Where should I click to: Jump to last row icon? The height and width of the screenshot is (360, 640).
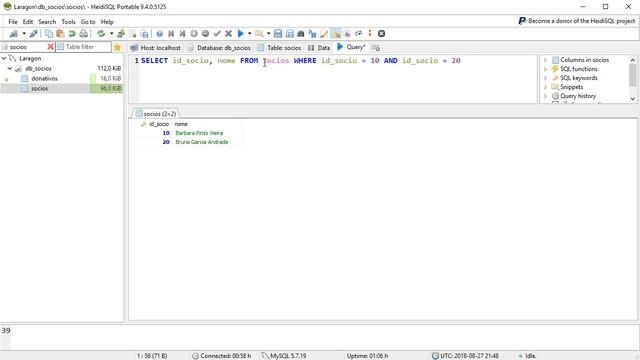tap(182, 34)
